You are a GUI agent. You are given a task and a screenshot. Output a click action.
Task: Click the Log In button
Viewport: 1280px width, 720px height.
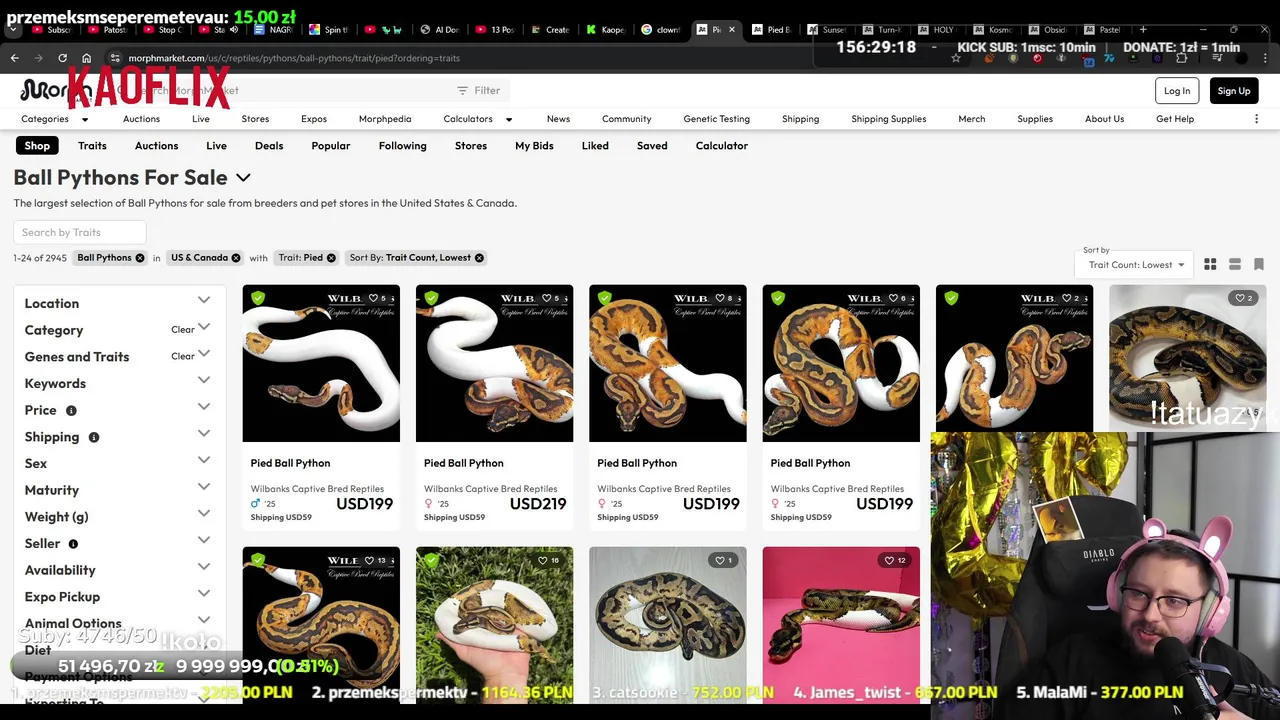tap(1177, 91)
